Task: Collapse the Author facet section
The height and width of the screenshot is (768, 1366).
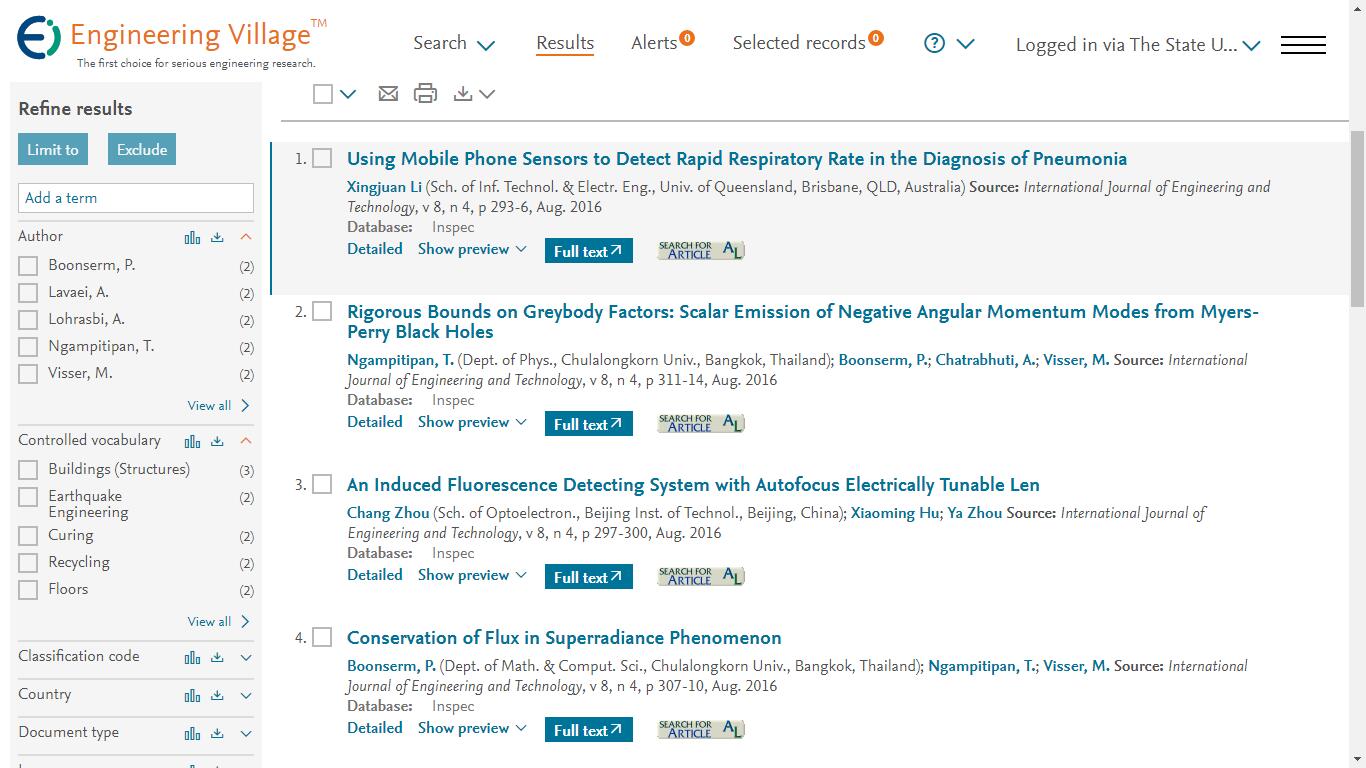Action: [245, 237]
